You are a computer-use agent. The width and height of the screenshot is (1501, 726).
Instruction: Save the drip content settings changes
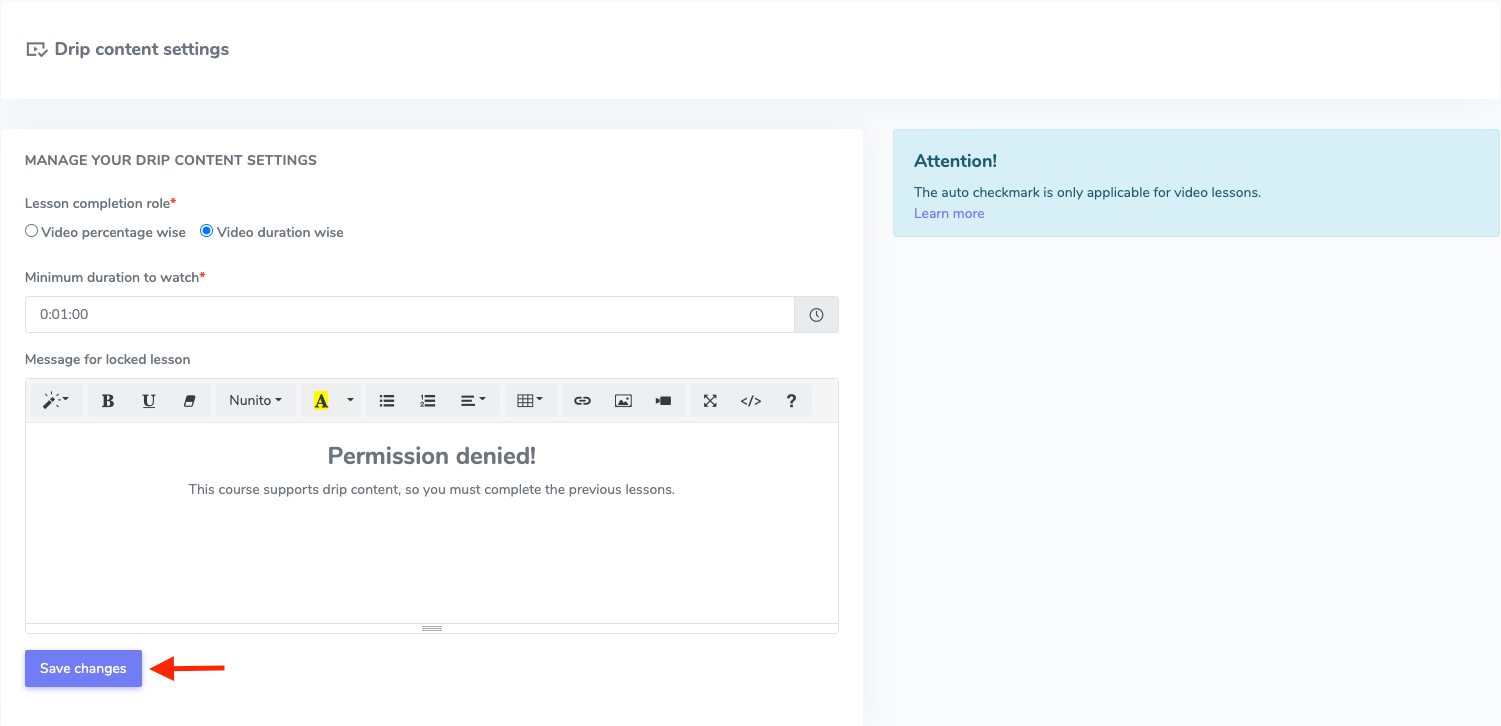pos(83,668)
